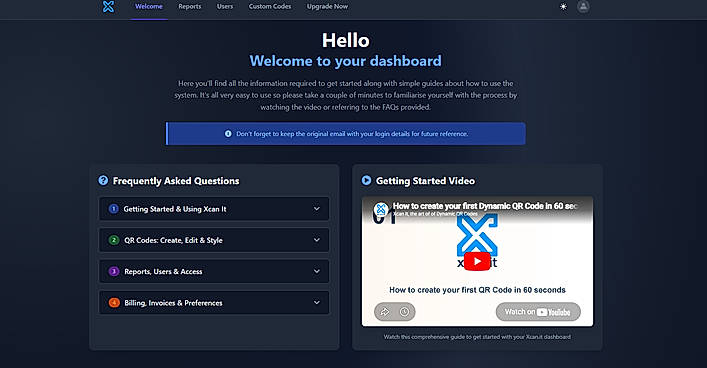Image resolution: width=707 pixels, height=368 pixels.
Task: Click the orange number 4 badge on Billing
Action: coord(114,303)
